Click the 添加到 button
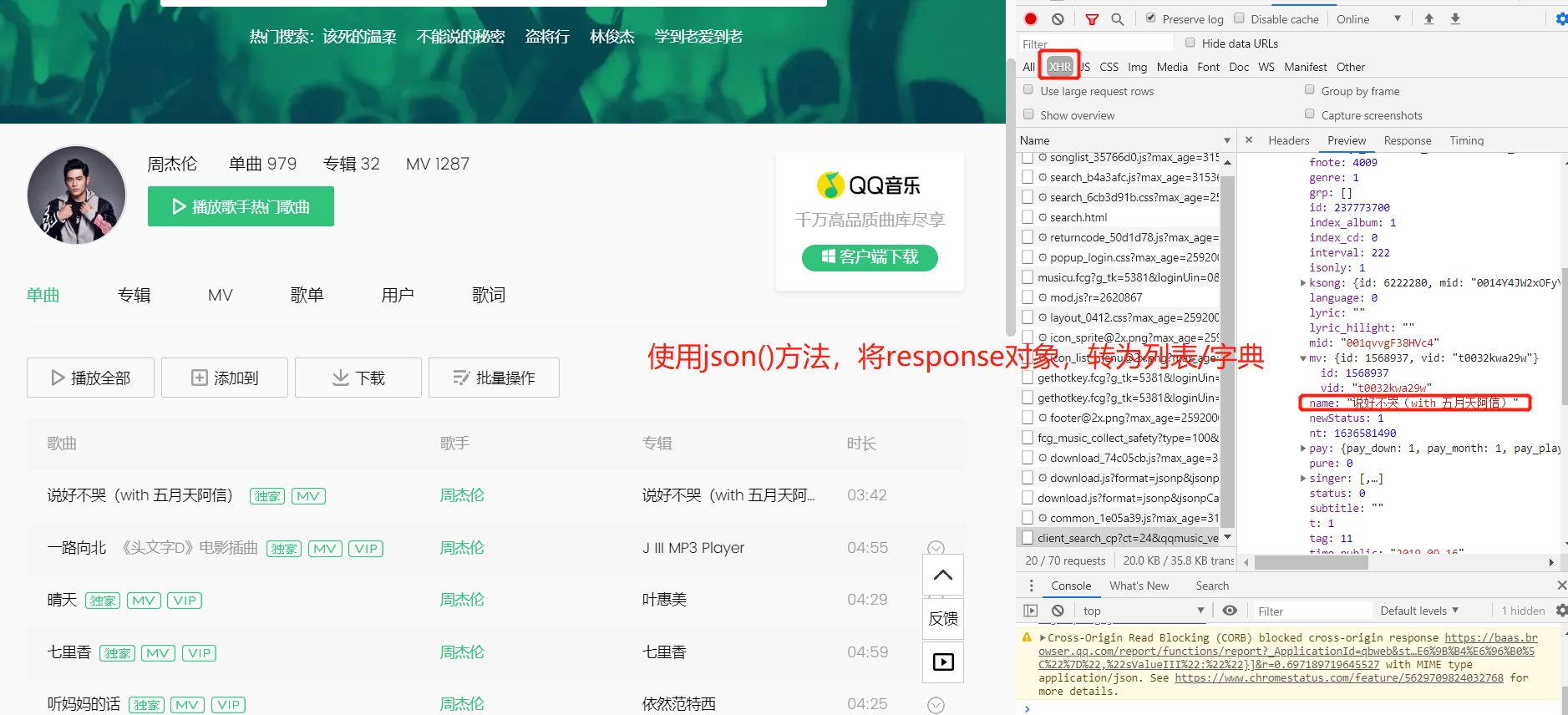 tap(225, 378)
